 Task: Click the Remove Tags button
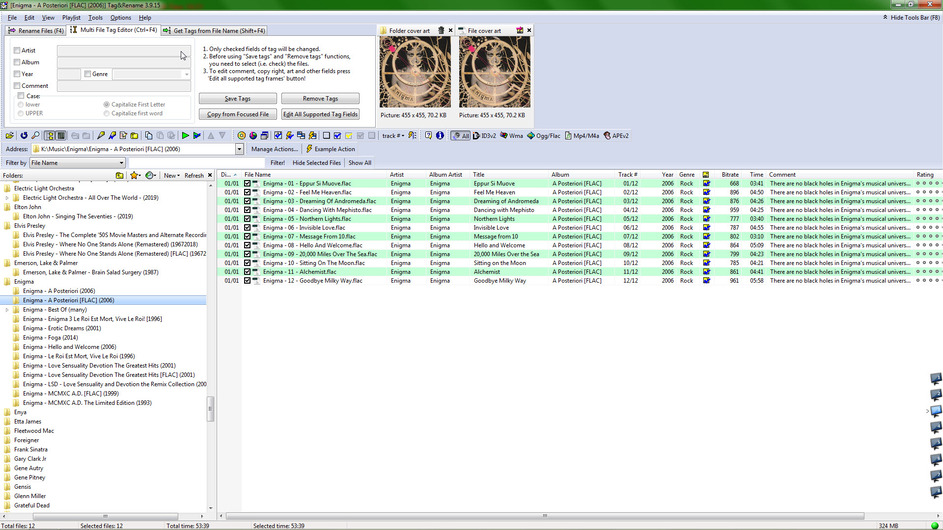(x=320, y=99)
